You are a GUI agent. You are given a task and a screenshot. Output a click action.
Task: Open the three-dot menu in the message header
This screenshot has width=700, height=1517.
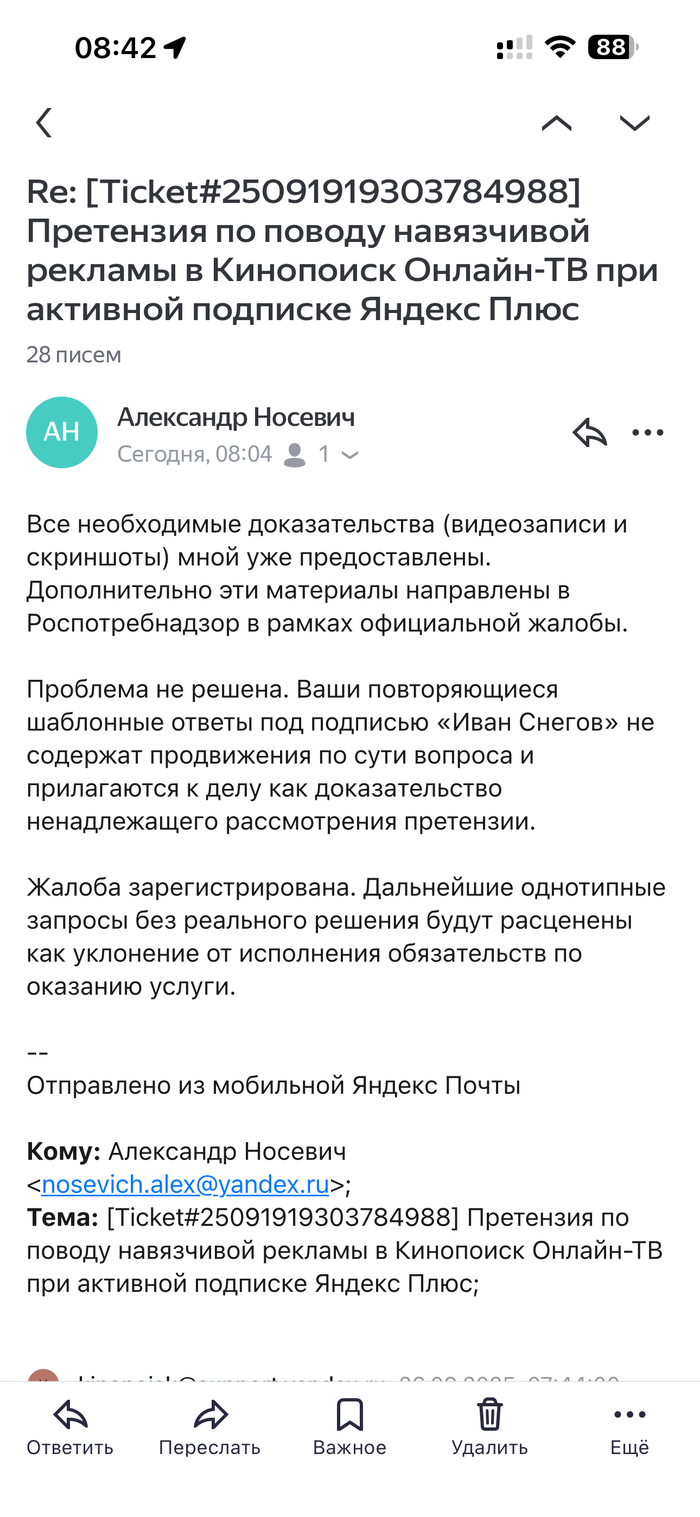(x=647, y=433)
